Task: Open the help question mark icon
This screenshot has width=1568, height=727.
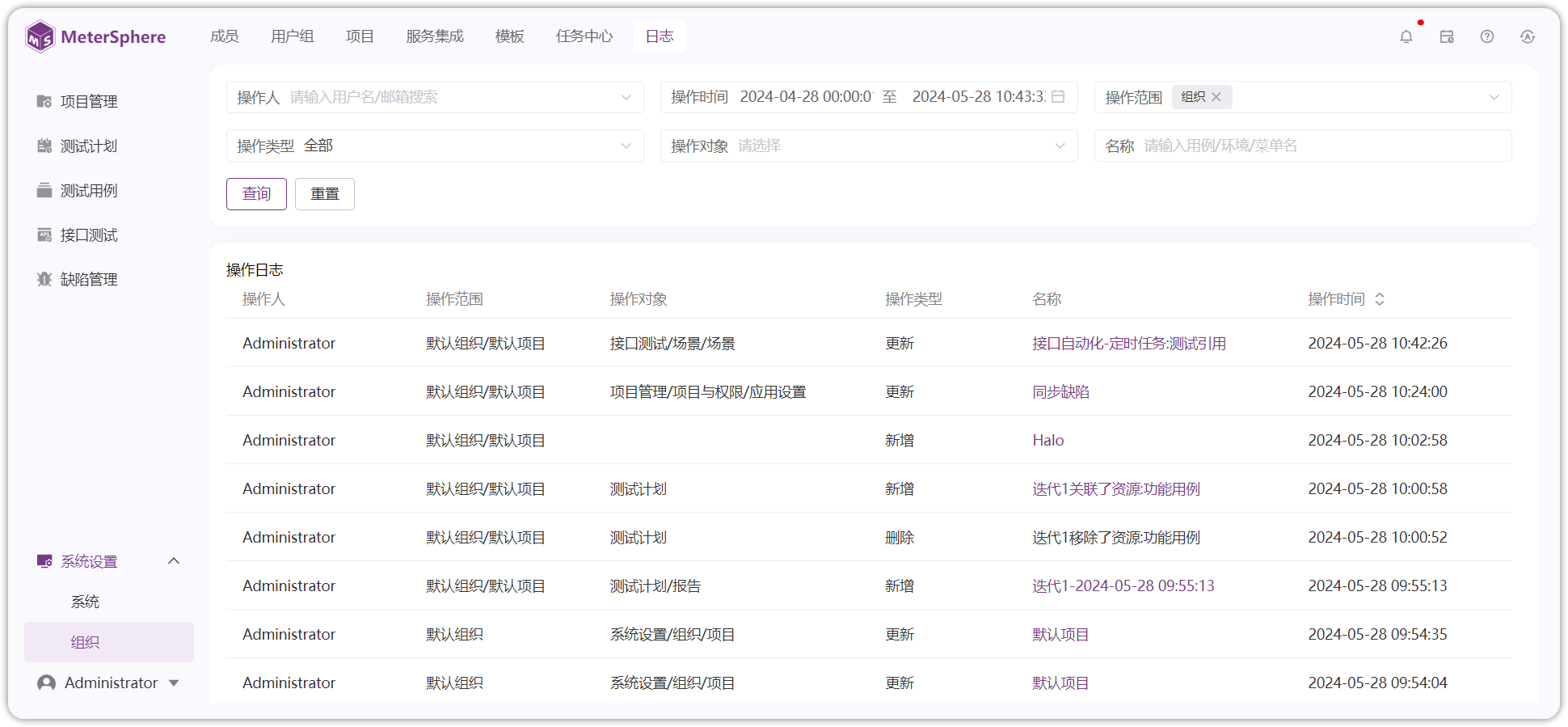Action: point(1487,36)
